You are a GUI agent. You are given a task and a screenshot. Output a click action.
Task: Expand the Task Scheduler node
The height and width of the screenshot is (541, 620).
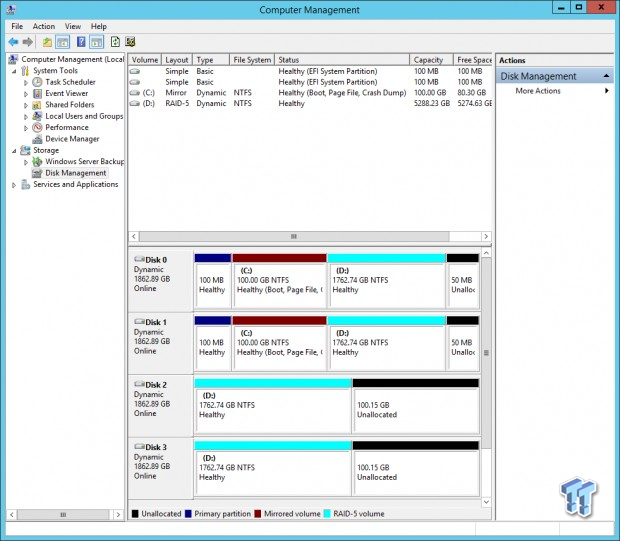[x=26, y=82]
